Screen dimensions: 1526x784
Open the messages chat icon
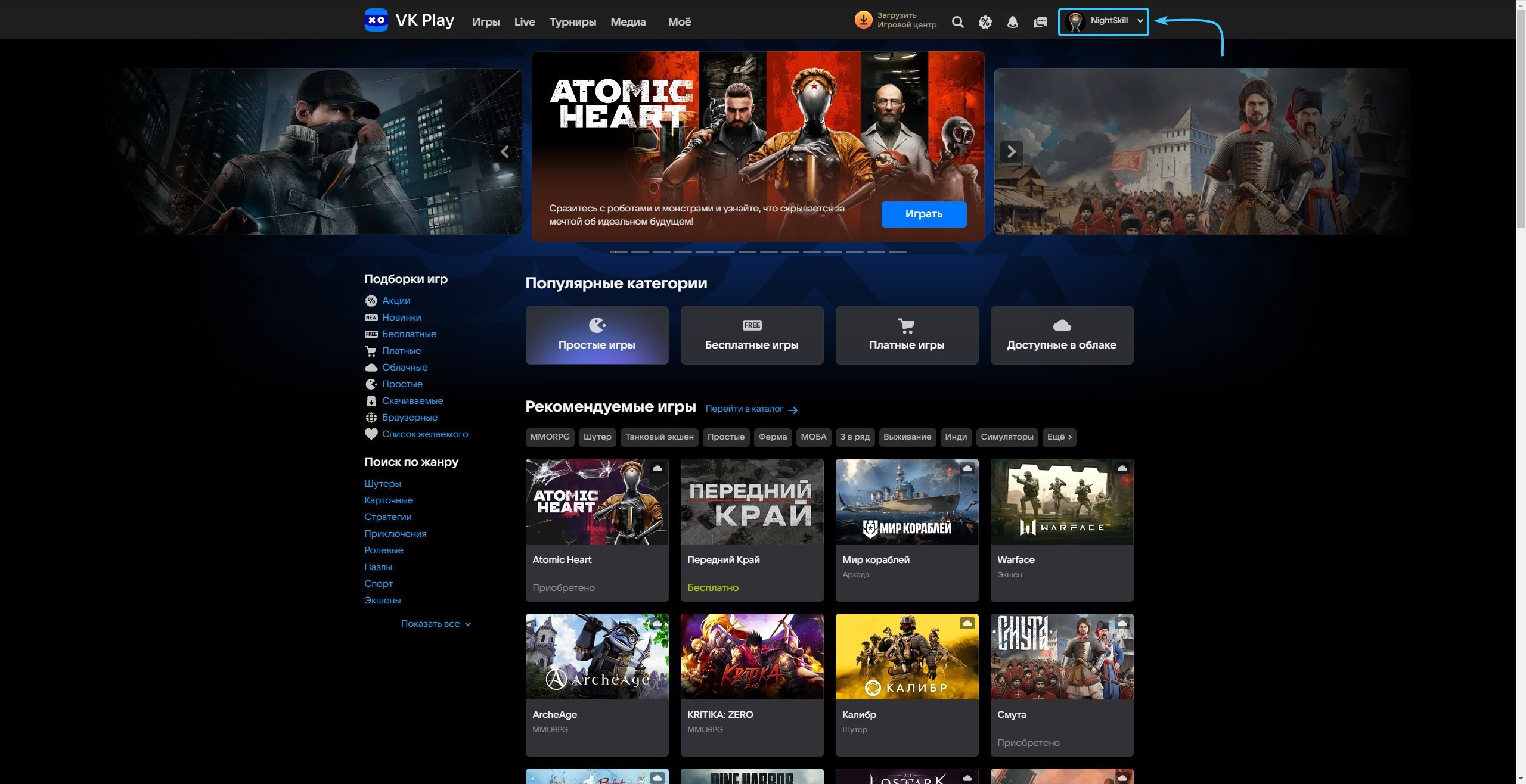(x=1040, y=22)
